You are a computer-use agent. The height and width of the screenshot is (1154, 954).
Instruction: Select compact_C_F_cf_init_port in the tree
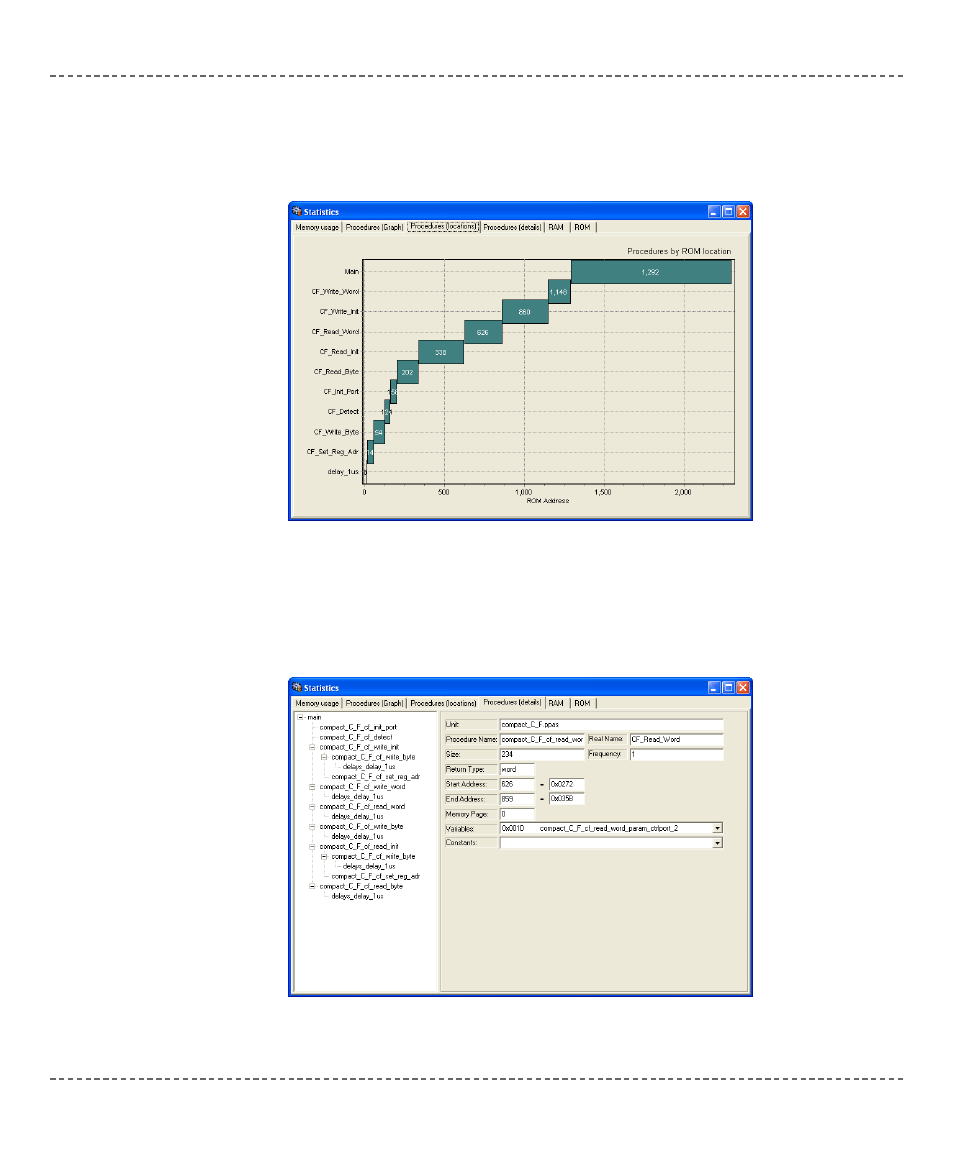coord(358,727)
